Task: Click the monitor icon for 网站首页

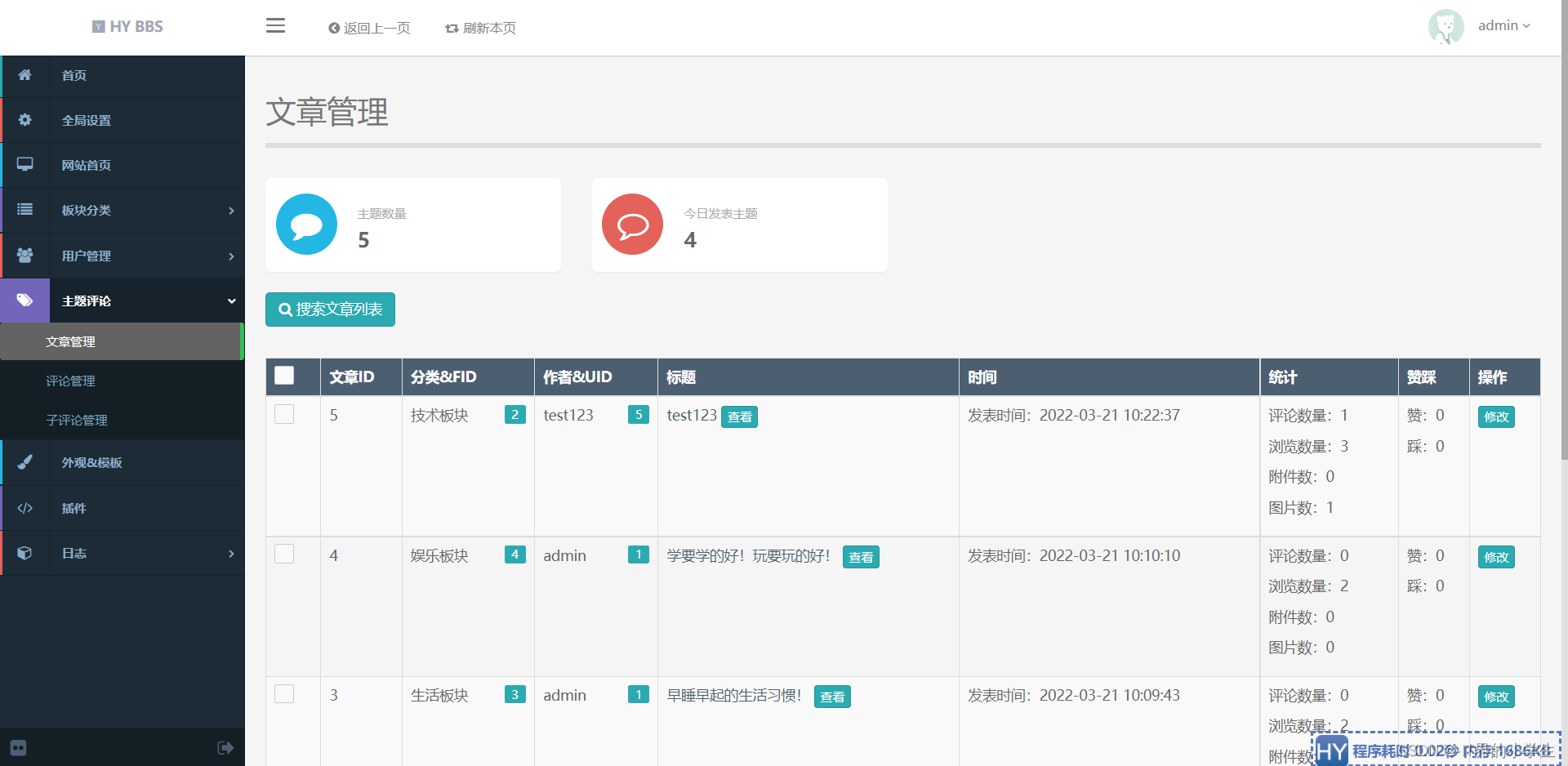Action: point(24,164)
